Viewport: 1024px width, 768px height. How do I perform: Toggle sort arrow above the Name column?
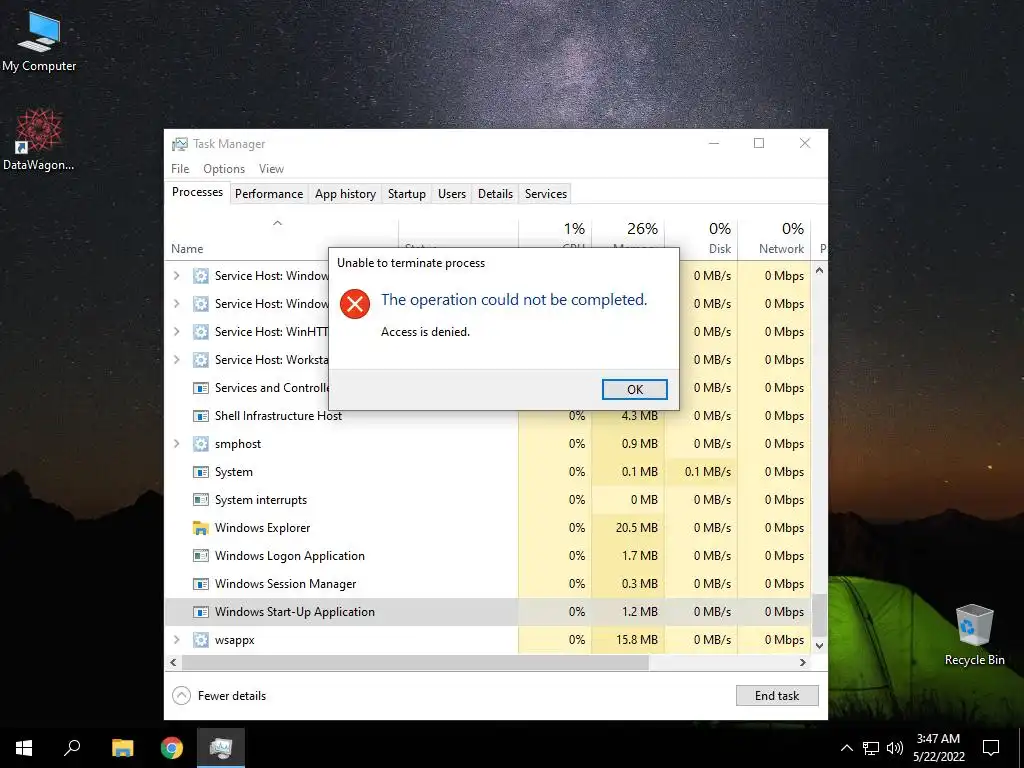pos(278,223)
